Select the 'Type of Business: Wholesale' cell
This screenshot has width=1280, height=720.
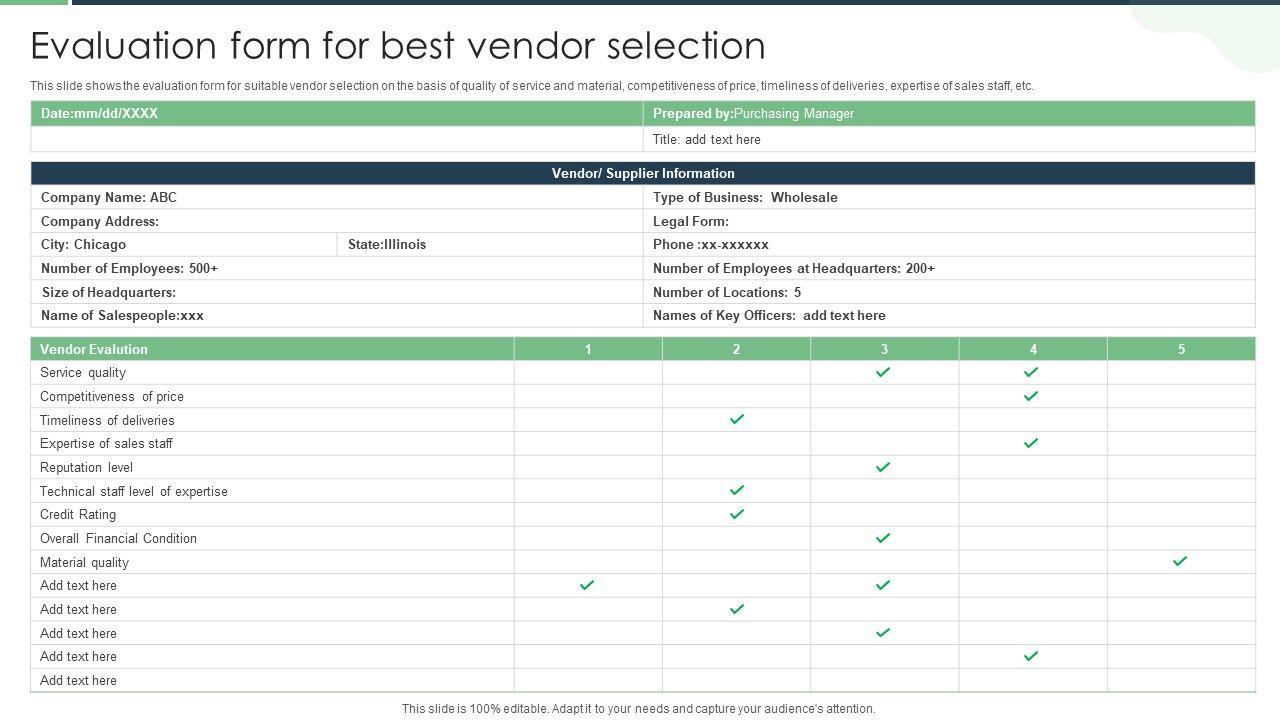pos(949,197)
